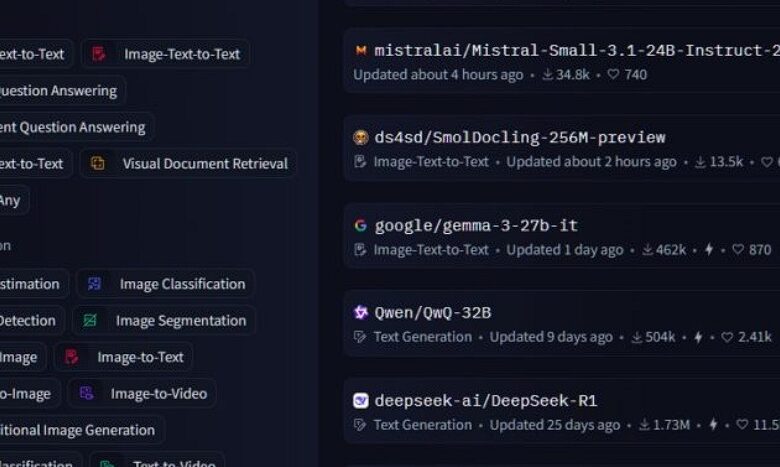Click the heart icon beside 870

[738, 249]
